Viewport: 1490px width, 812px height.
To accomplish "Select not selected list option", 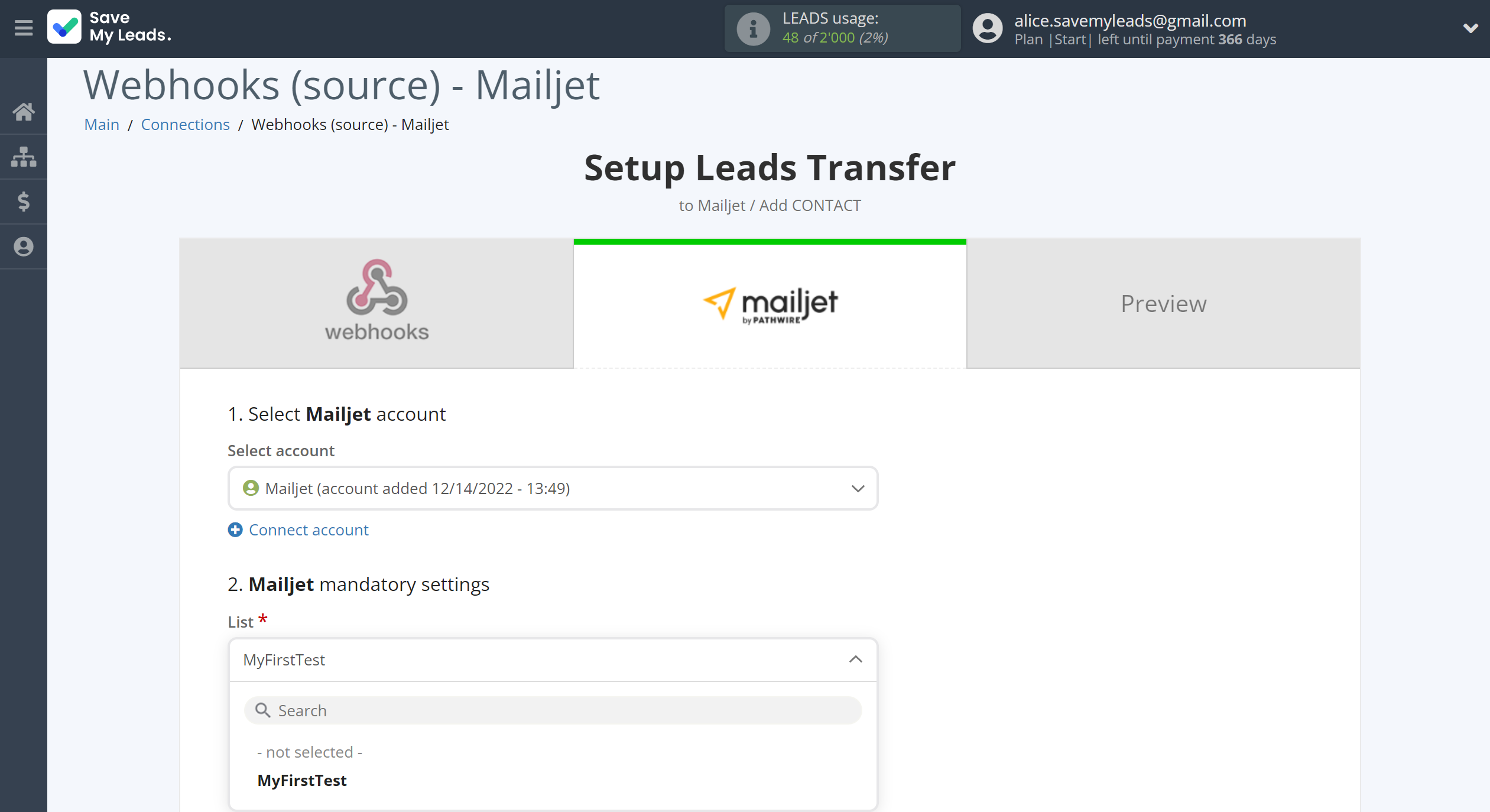I will pyautogui.click(x=310, y=751).
